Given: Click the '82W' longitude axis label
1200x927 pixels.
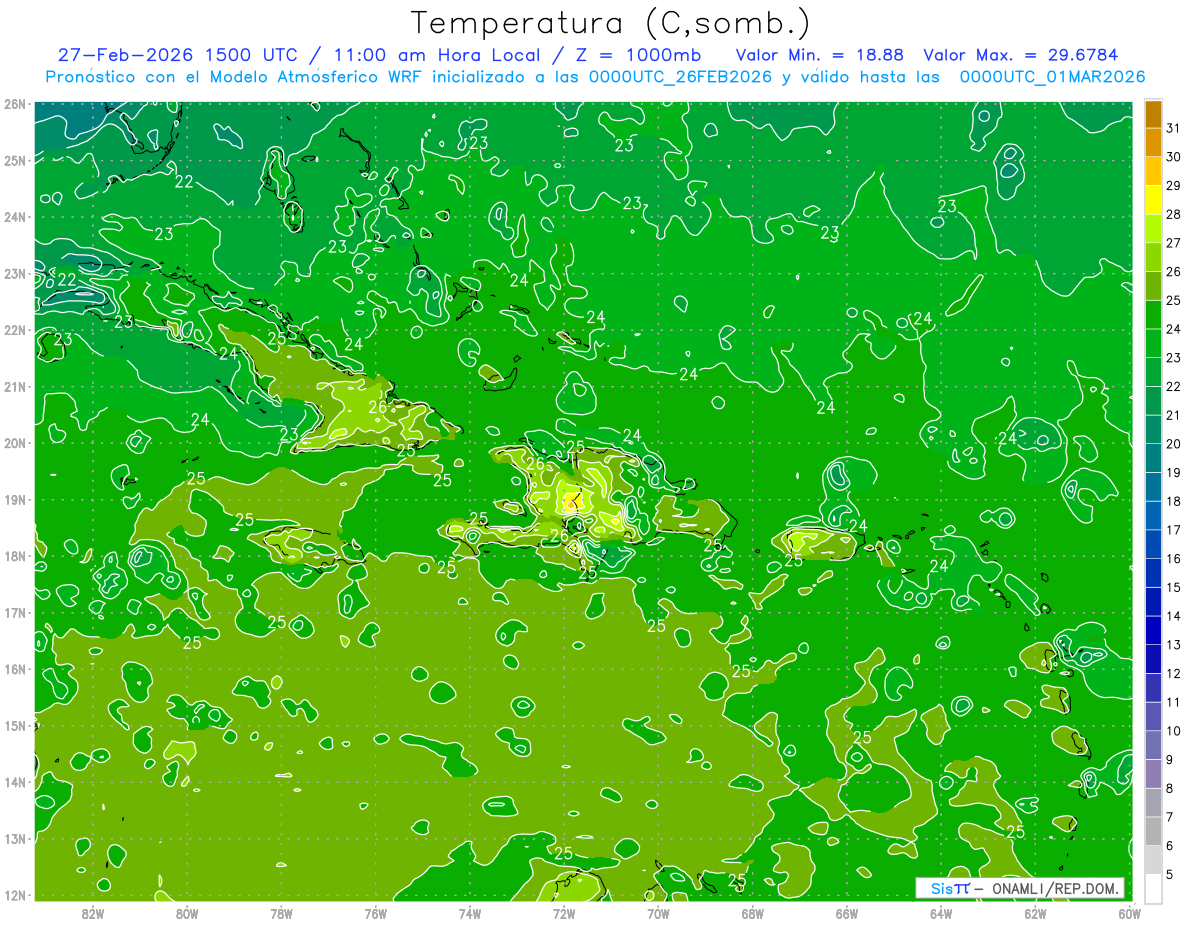Looking at the screenshot, I should 93,912.
